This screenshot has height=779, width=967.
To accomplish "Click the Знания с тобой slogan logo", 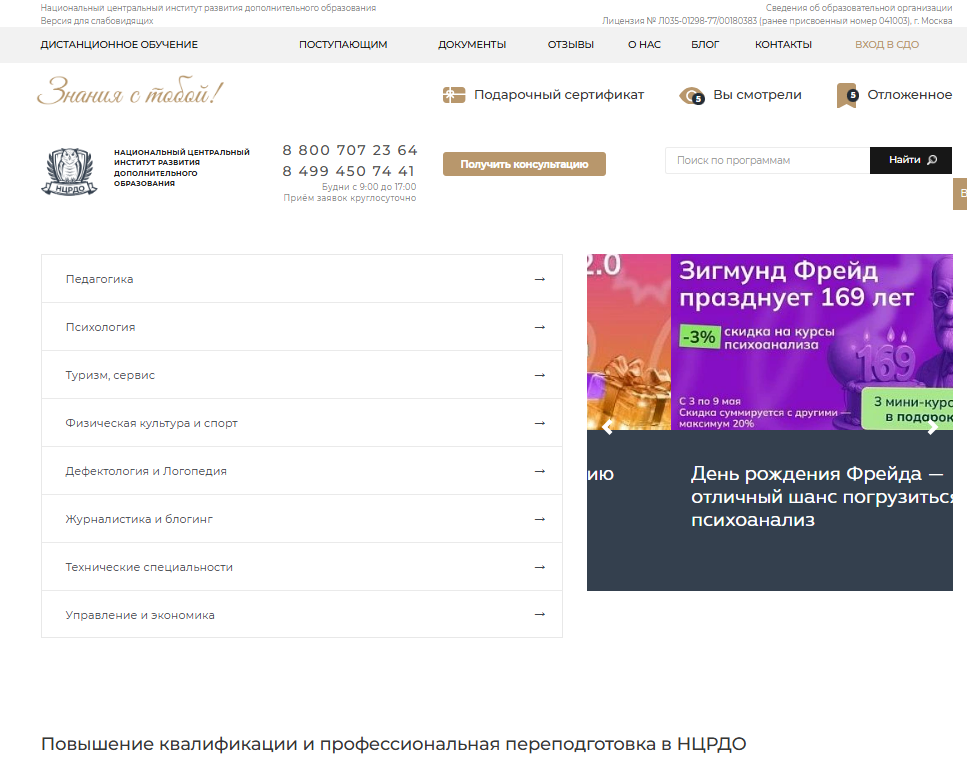I will (130, 94).
